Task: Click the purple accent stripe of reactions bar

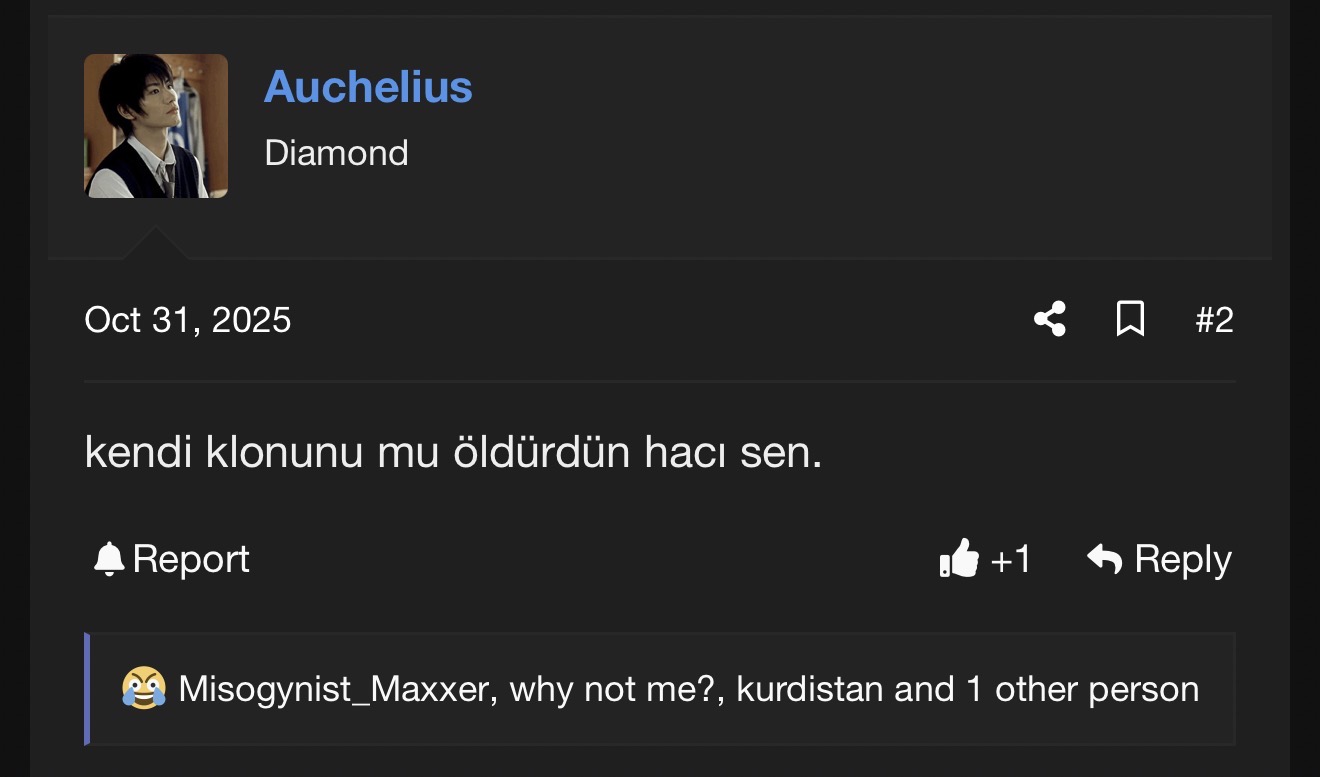Action: pyautogui.click(x=87, y=689)
